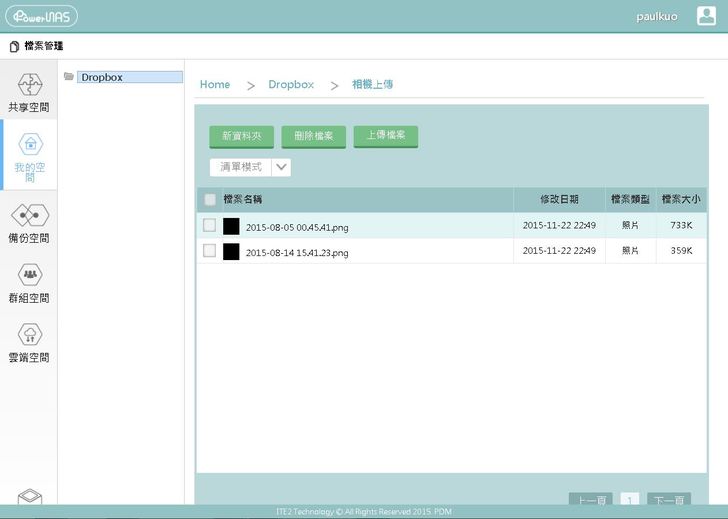Select the 我的空間 my space icon
The width and height of the screenshot is (728, 519).
tap(29, 144)
